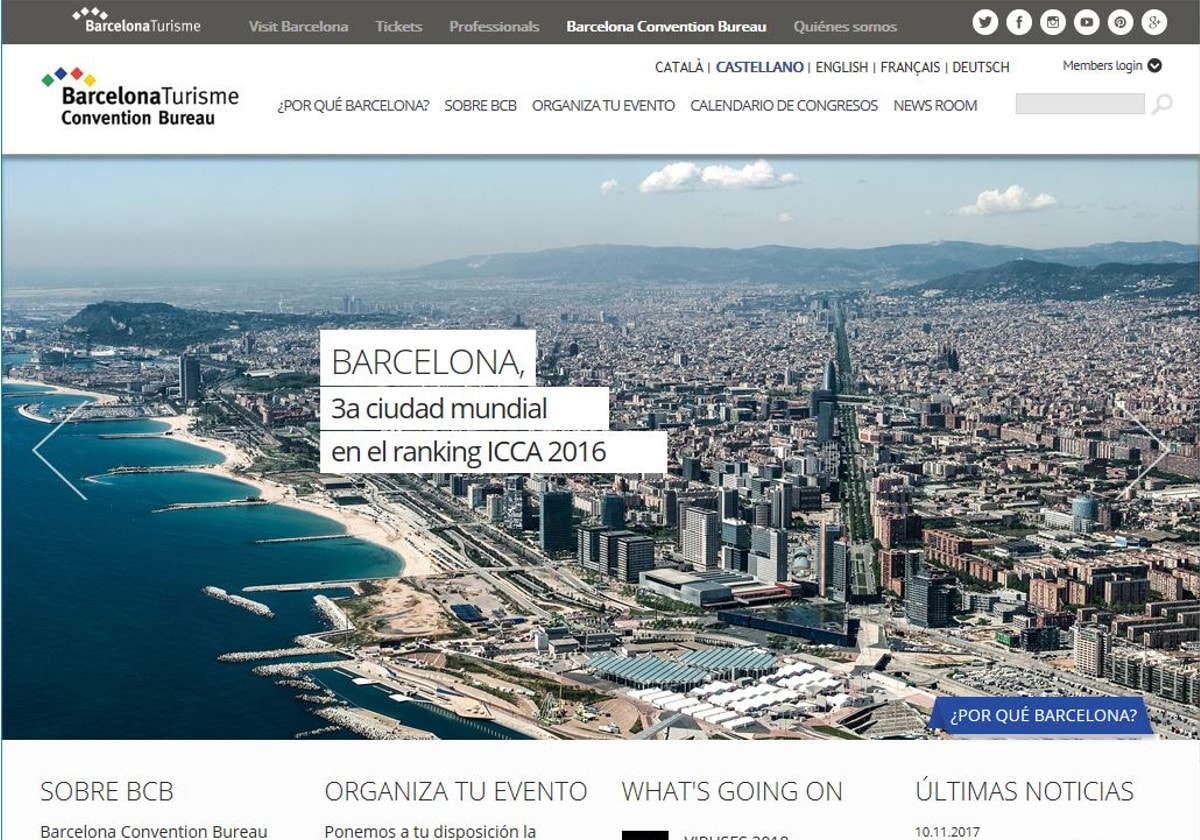Click the Organiza tu evento section heading

(456, 792)
